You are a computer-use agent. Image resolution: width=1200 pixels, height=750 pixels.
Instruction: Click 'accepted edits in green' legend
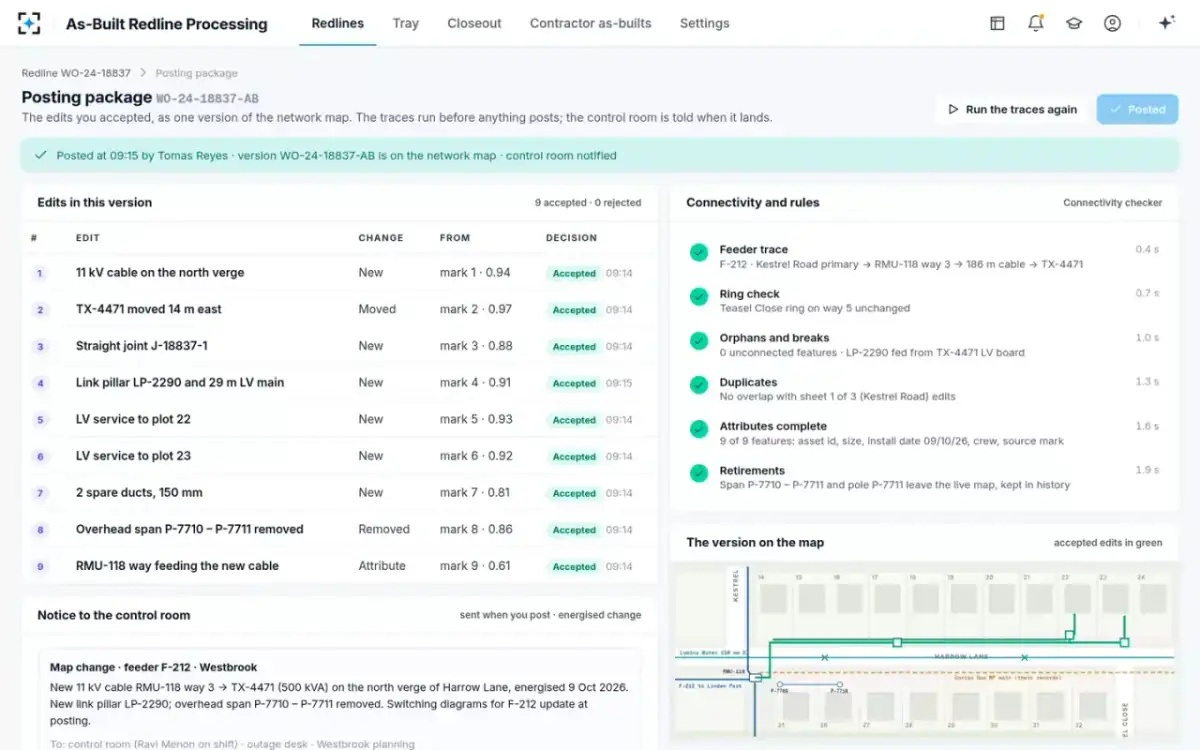click(1108, 543)
